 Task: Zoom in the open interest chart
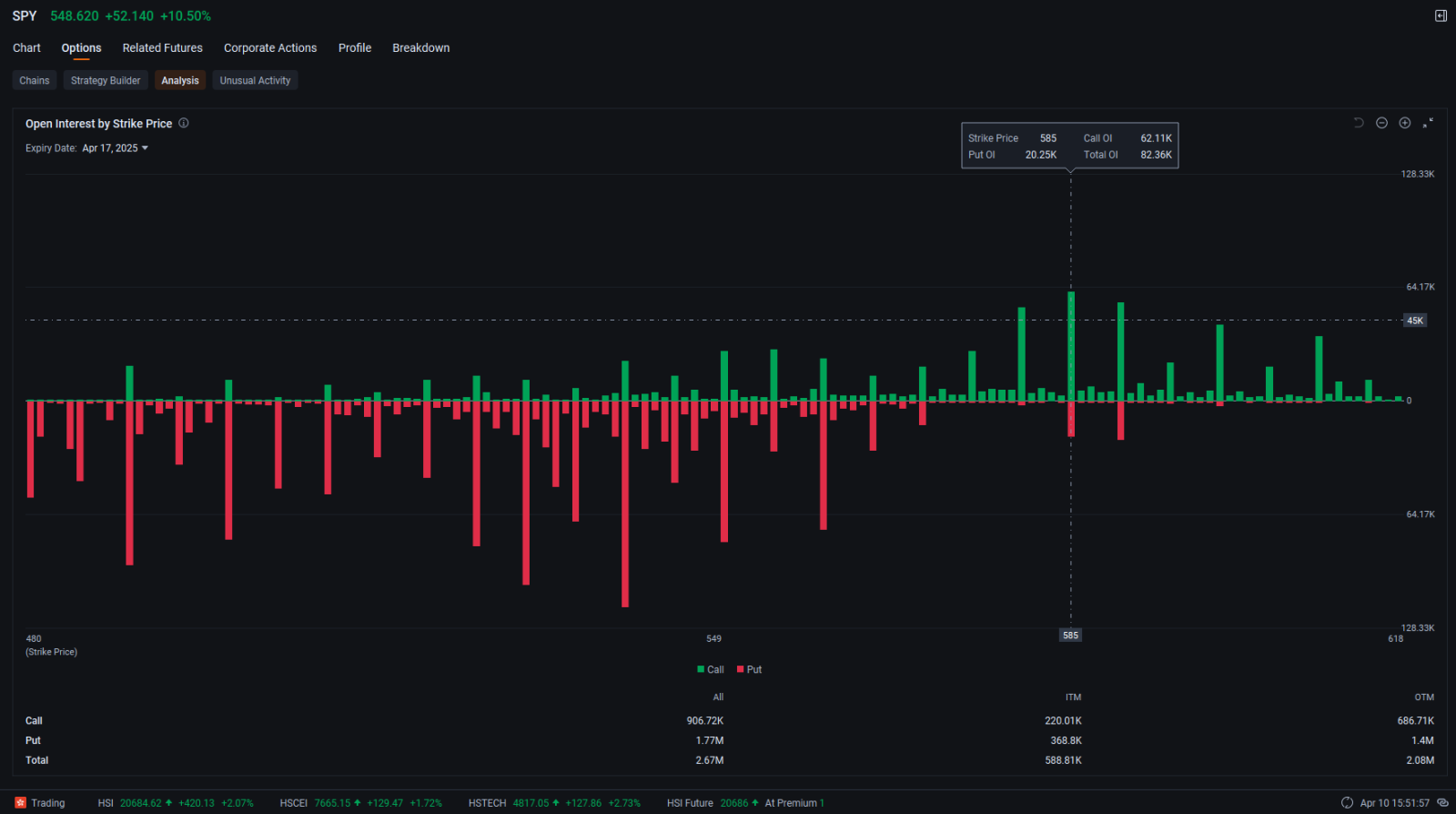1405,123
